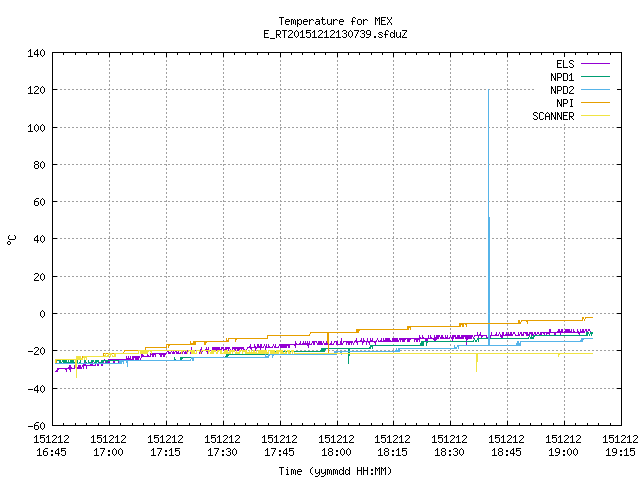The height and width of the screenshot is (480, 640).
Task: Click the y-axis label 100
Action: 36,128
